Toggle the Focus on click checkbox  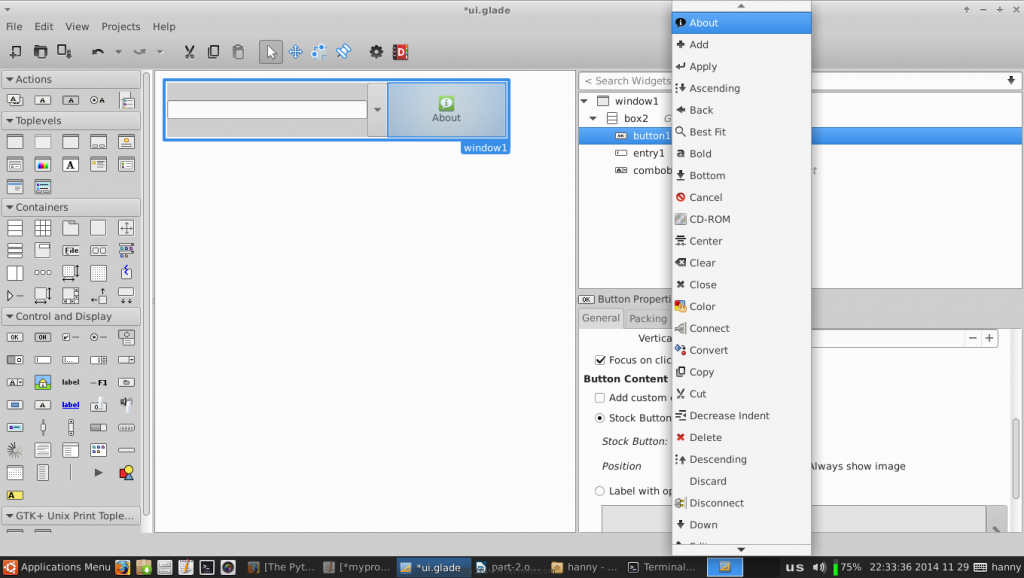click(x=600, y=360)
